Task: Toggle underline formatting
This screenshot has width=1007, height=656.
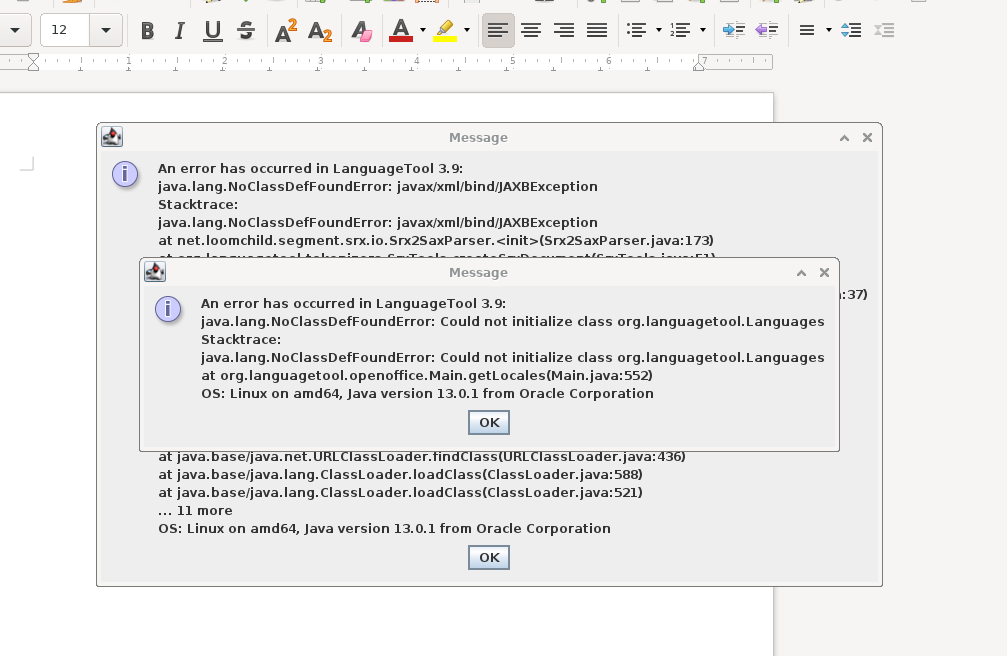Action: (x=213, y=30)
